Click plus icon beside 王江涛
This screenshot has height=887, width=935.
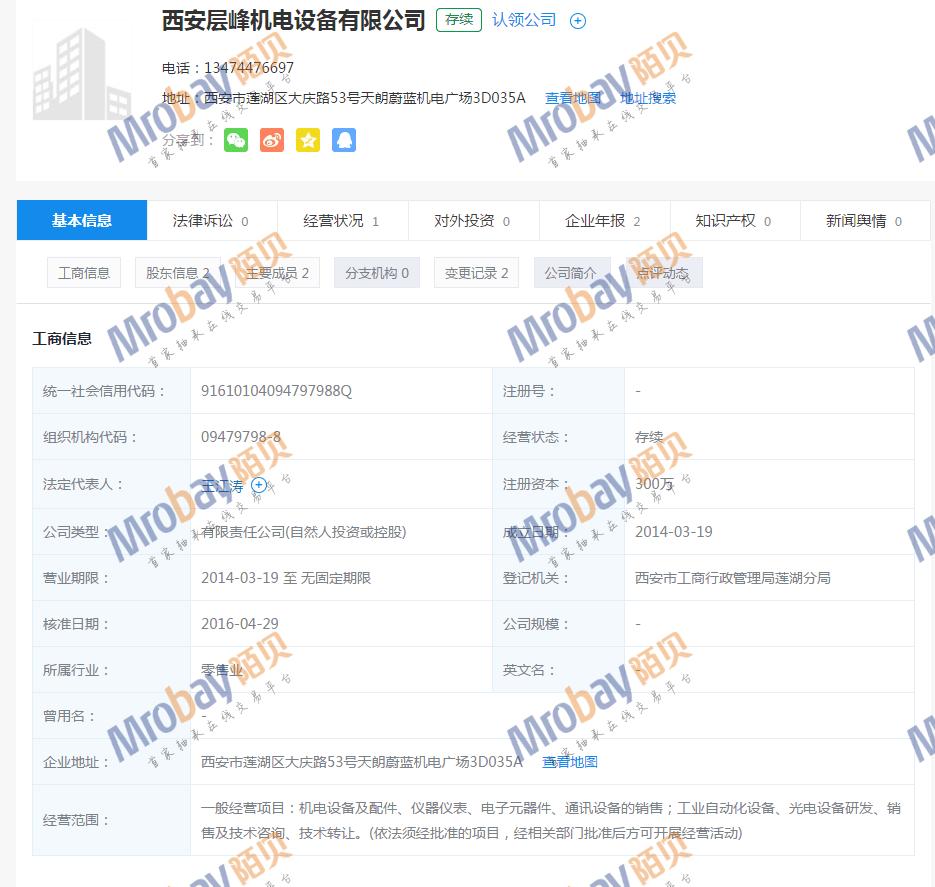pos(259,485)
